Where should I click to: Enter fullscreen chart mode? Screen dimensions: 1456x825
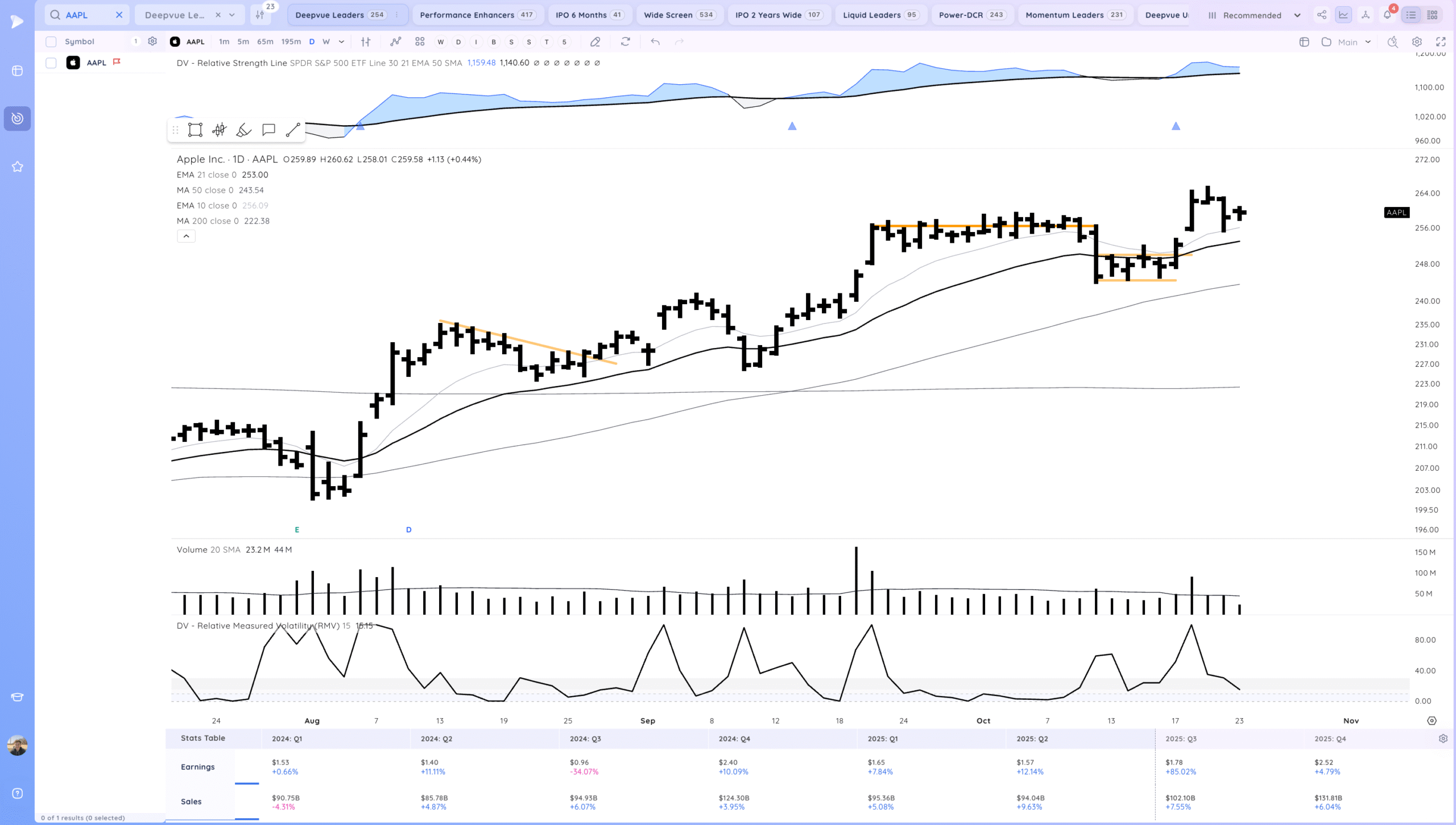[x=1441, y=42]
